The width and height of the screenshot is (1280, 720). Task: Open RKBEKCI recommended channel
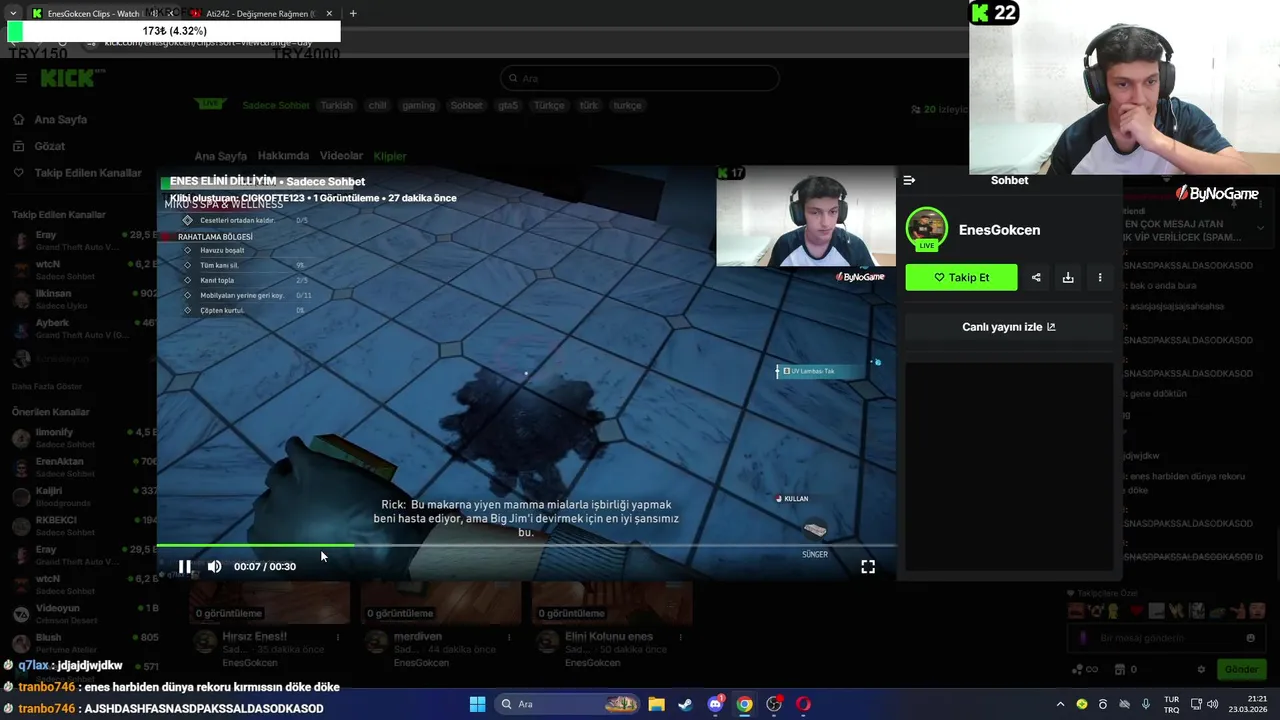pos(78,525)
